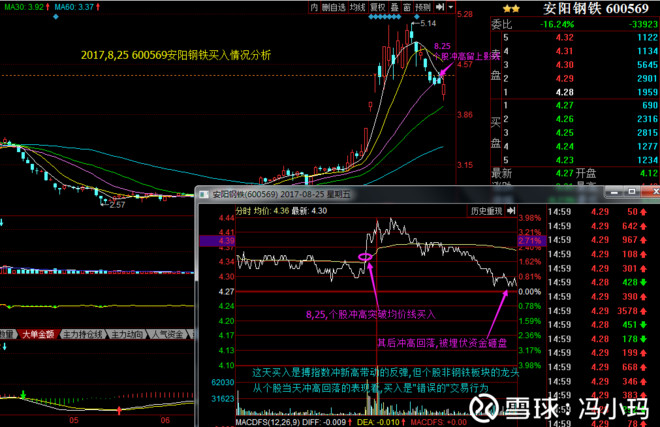Click the cyan diamond marker above MA30 label
This screenshot has height=427, width=660.
tap(56, 17)
